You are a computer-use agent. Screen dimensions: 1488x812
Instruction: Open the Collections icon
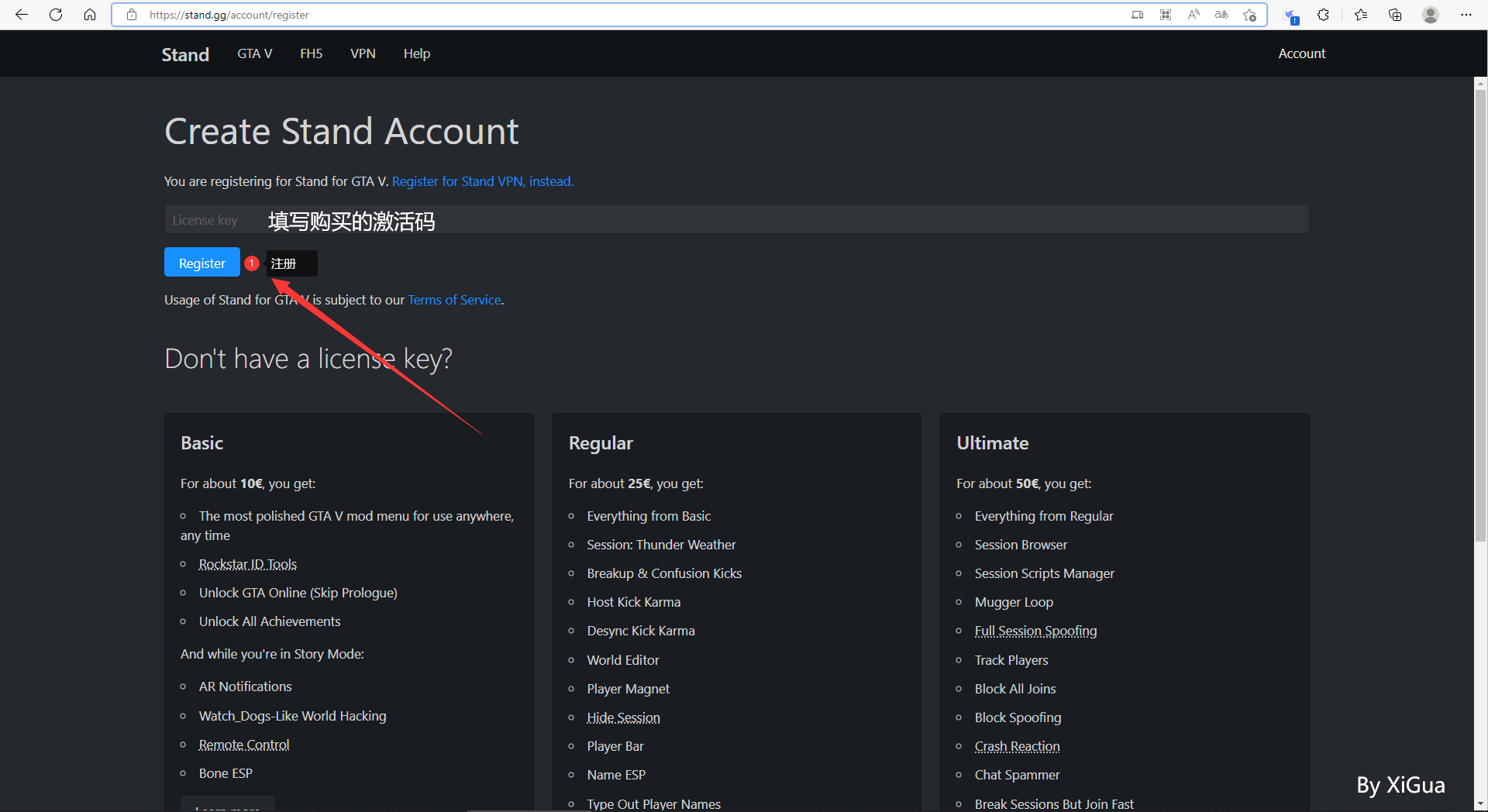[1395, 15]
